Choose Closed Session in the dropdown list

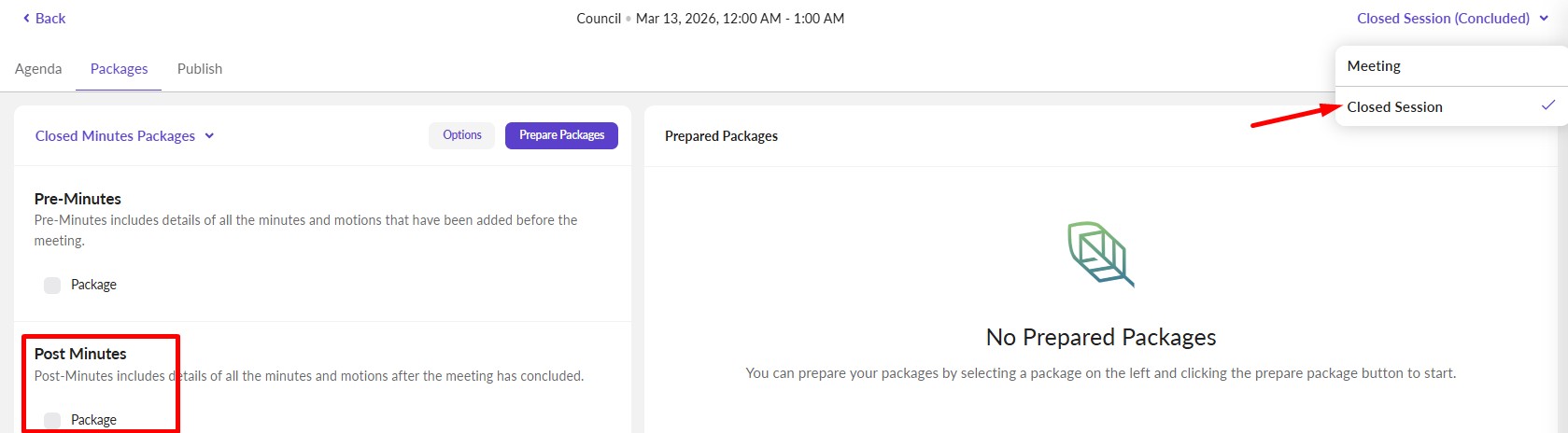pyautogui.click(x=1394, y=107)
